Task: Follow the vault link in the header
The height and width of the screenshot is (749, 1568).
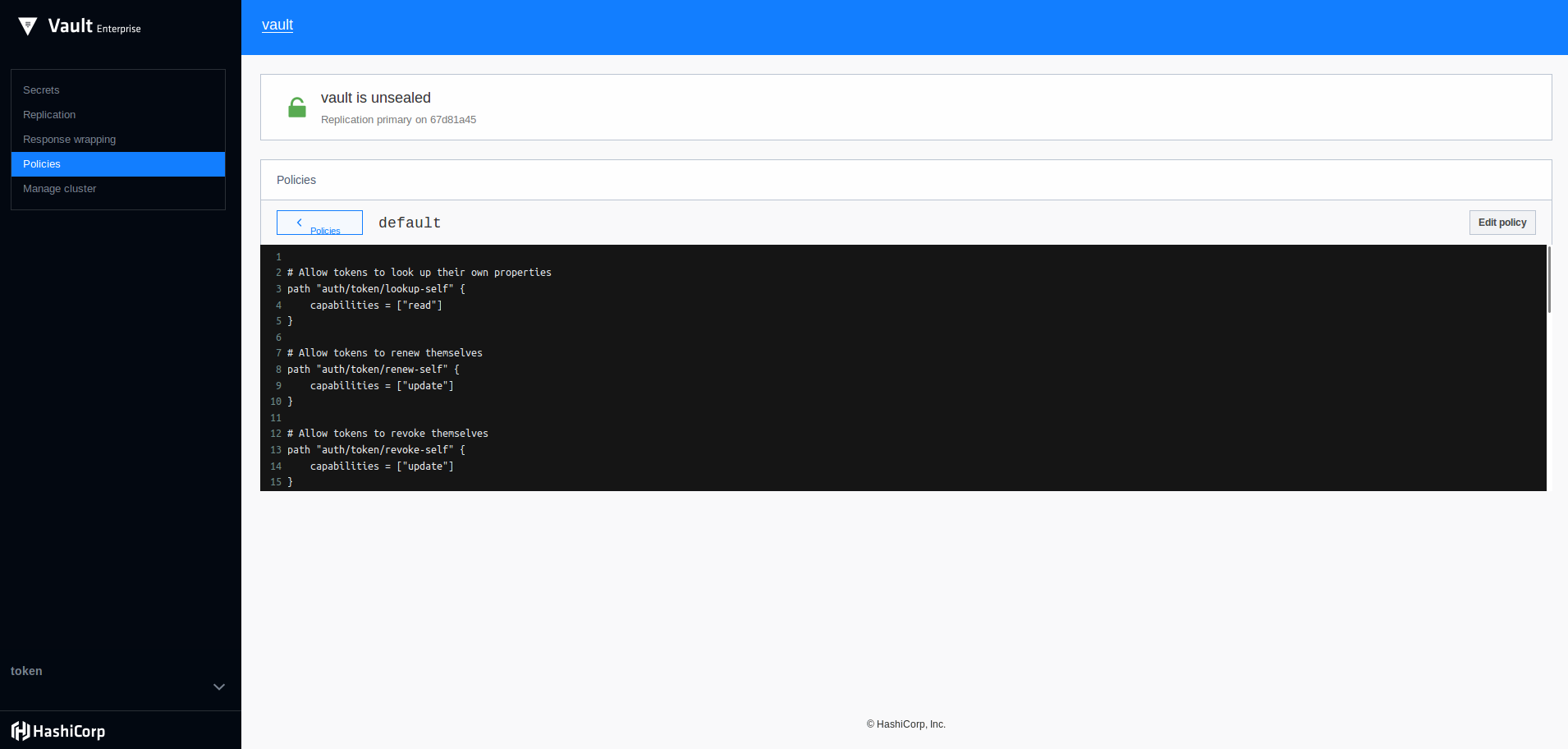Action: [x=277, y=25]
